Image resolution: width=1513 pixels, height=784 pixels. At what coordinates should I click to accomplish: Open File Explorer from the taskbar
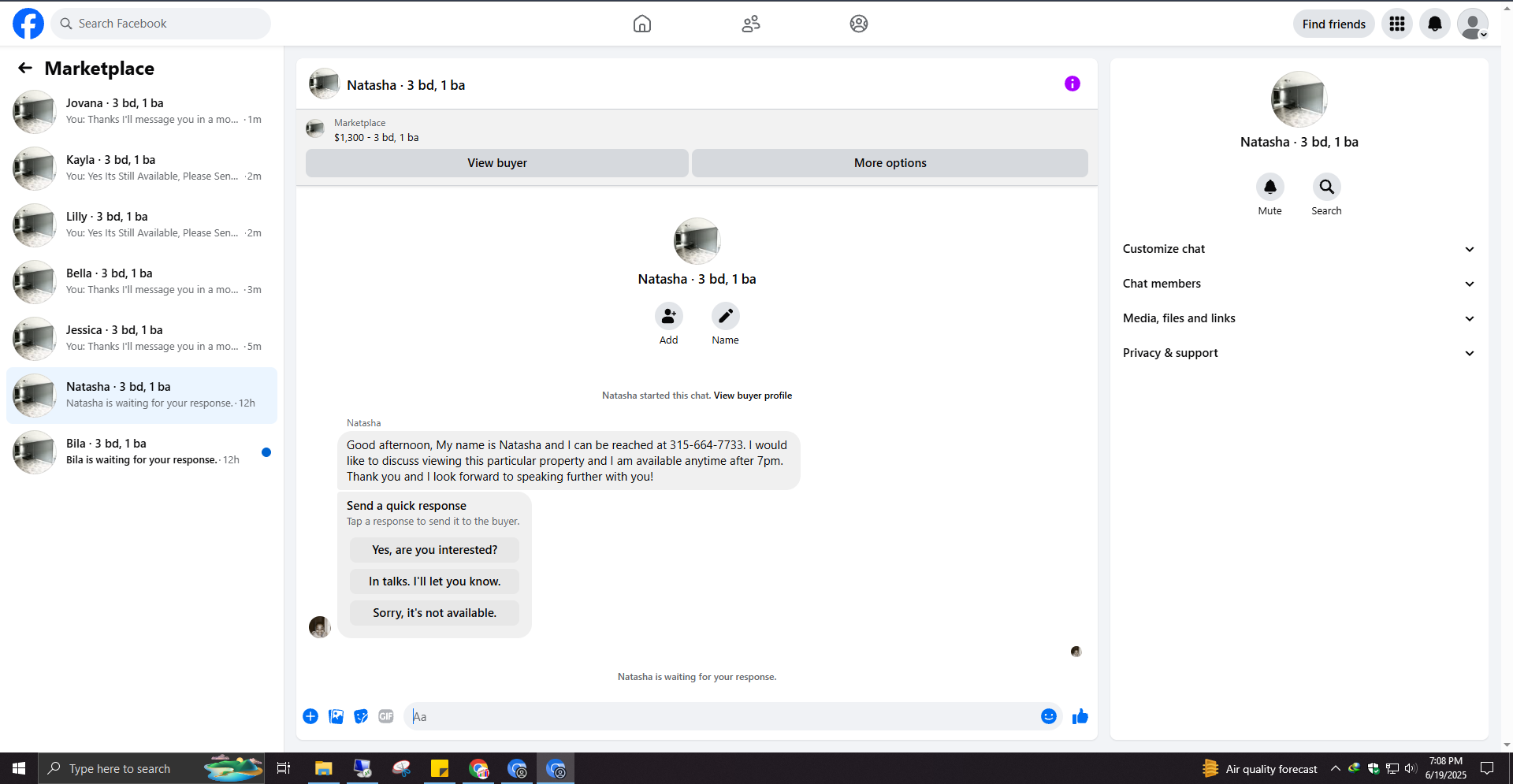pos(323,768)
